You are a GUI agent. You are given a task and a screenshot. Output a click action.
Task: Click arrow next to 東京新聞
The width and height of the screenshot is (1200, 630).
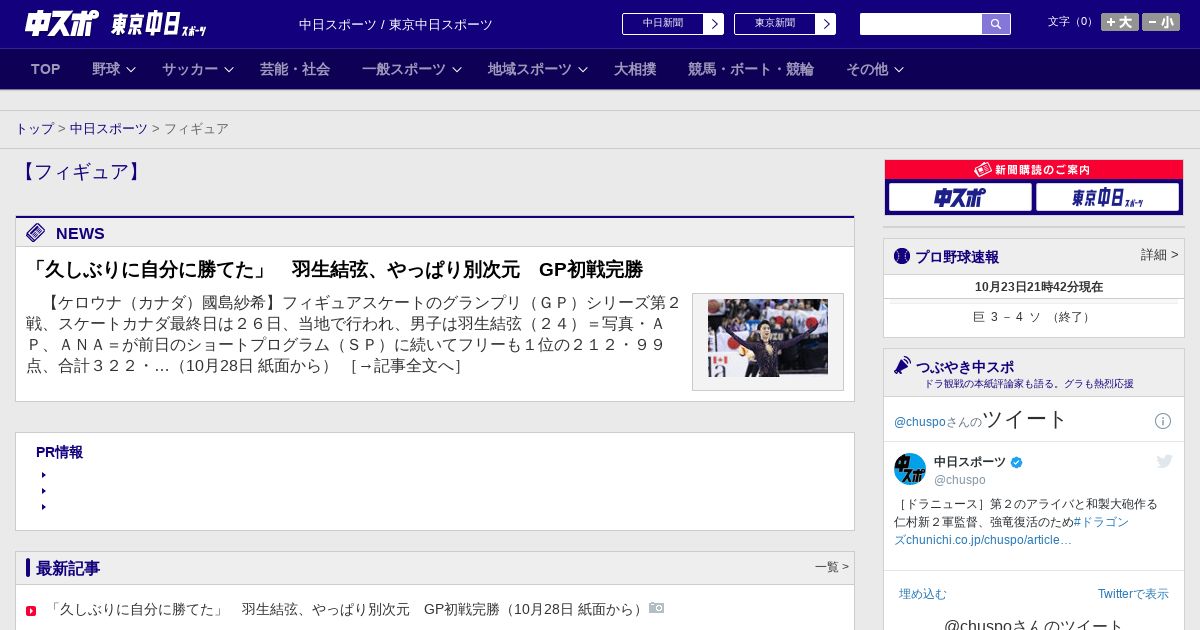click(x=826, y=24)
